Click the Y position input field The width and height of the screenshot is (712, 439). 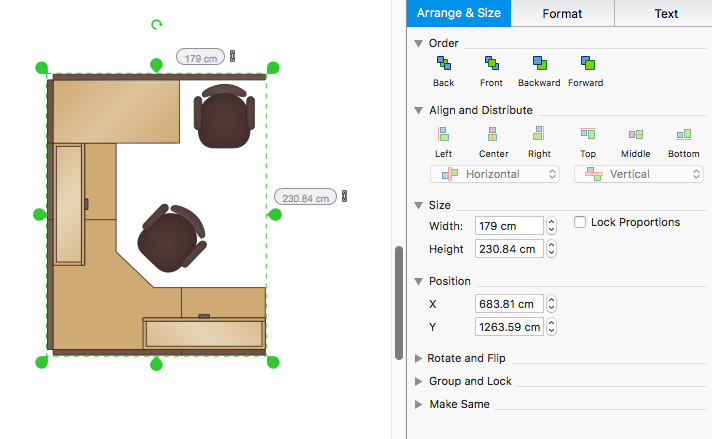click(509, 327)
